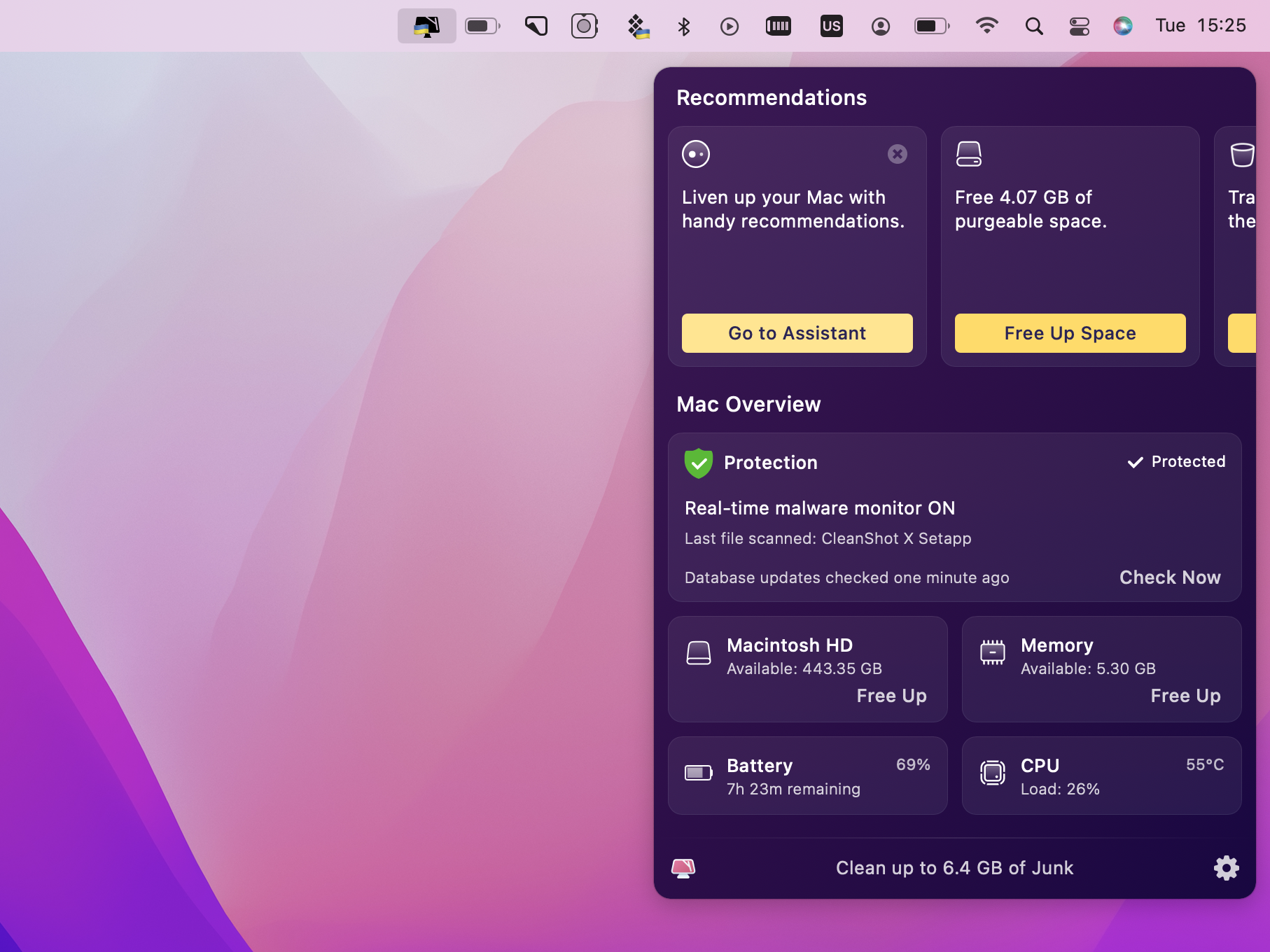Image resolution: width=1270 pixels, height=952 pixels.
Task: Open settings with the gear icon
Action: 1226,868
